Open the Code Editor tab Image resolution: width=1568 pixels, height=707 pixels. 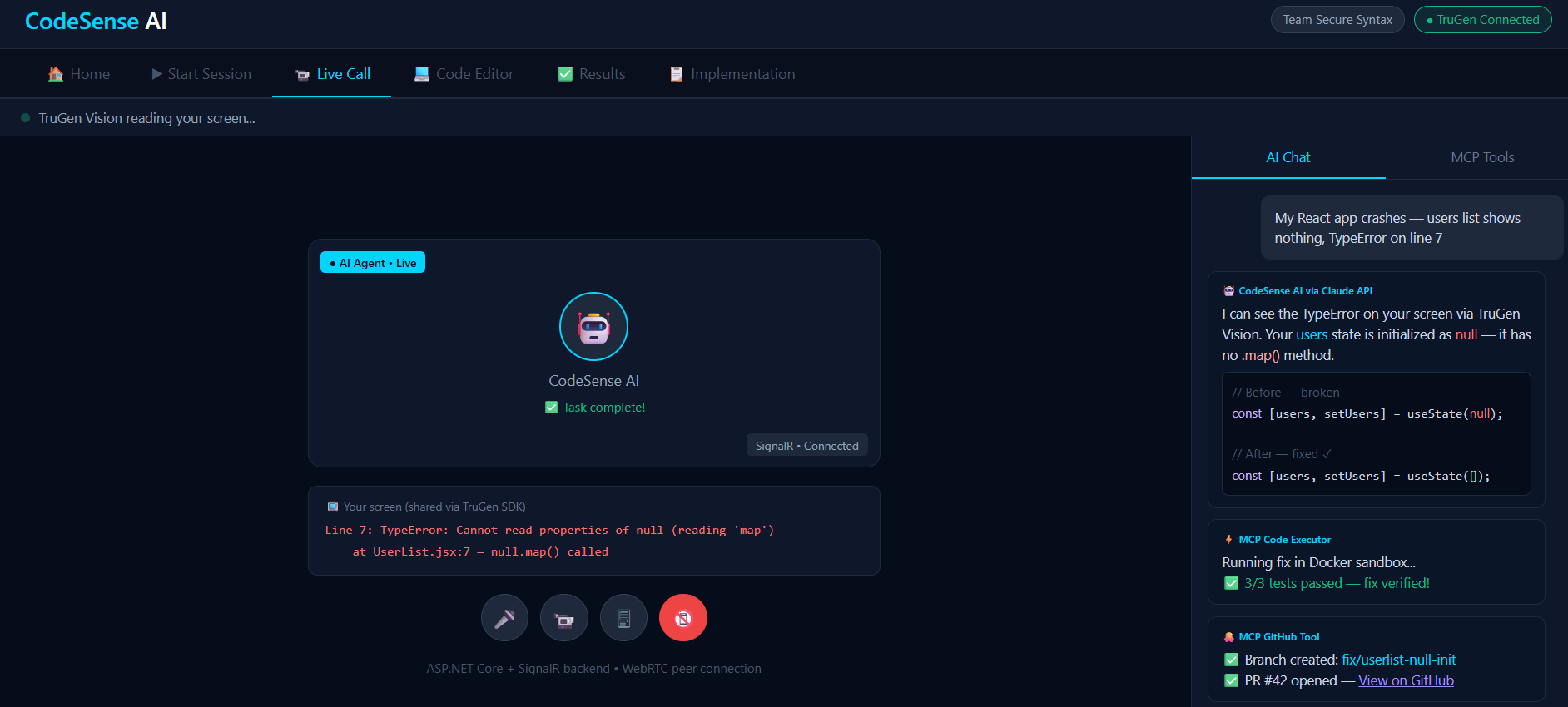coord(464,74)
